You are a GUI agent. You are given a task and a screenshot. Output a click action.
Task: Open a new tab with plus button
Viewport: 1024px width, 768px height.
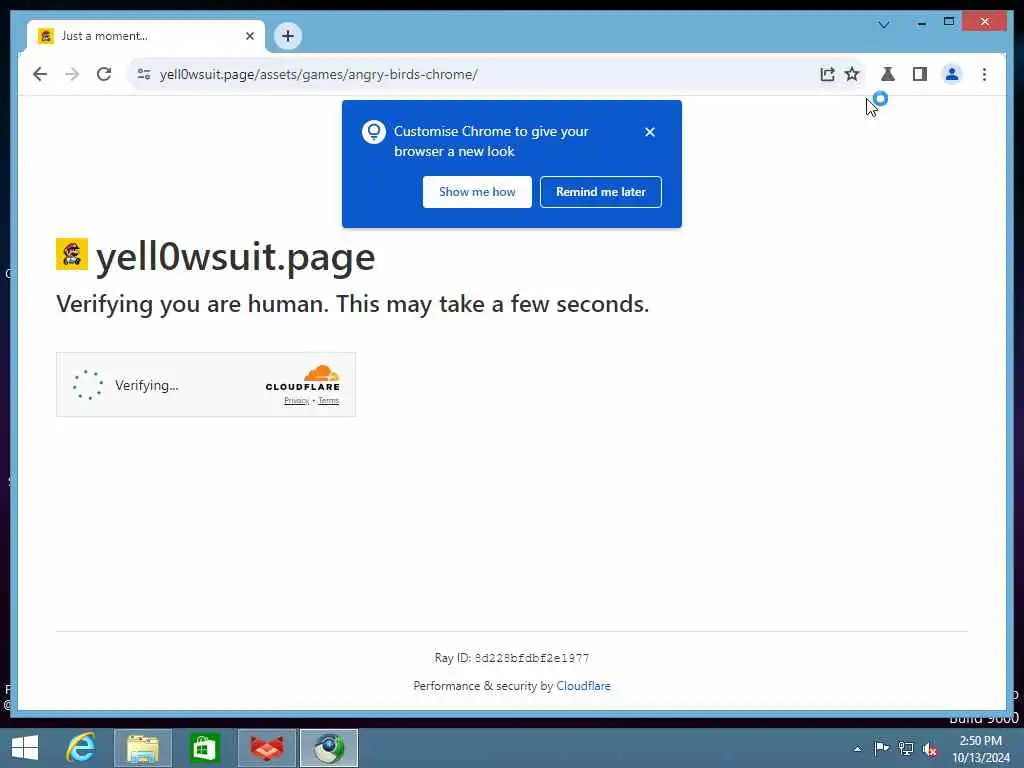coord(287,36)
